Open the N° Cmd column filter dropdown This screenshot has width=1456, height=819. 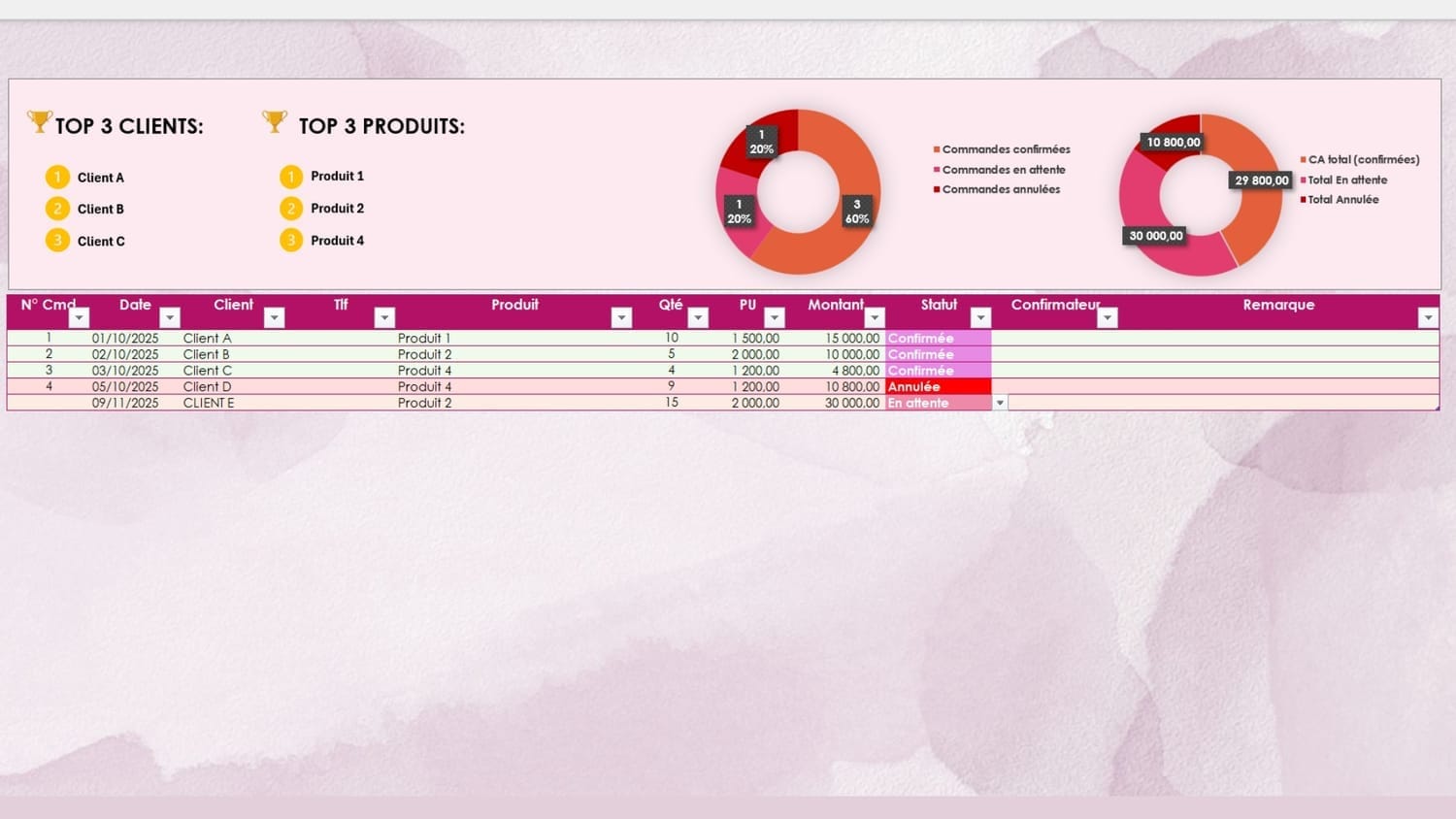pos(79,317)
